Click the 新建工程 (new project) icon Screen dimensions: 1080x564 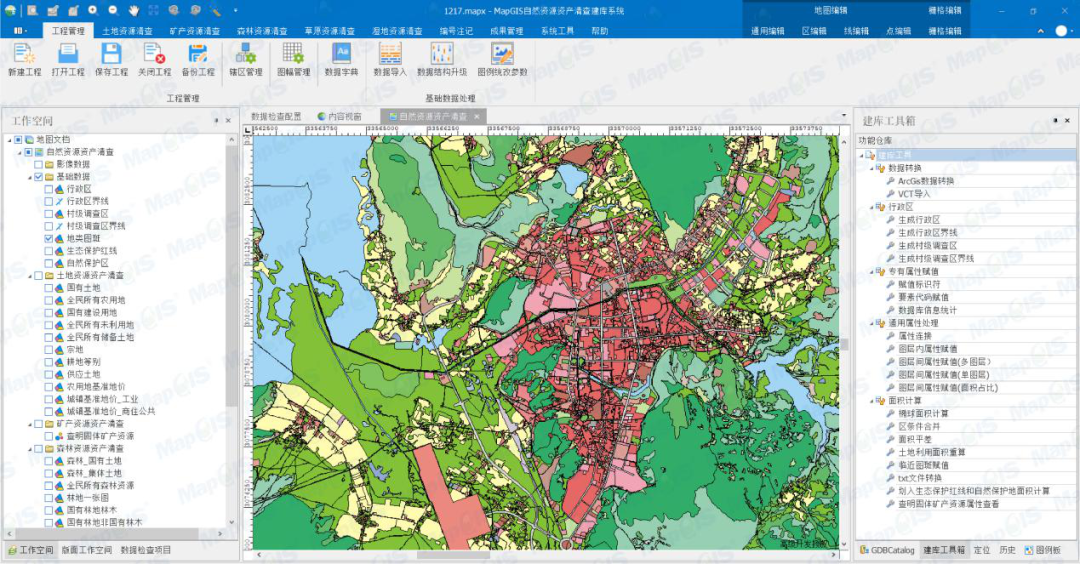[24, 54]
